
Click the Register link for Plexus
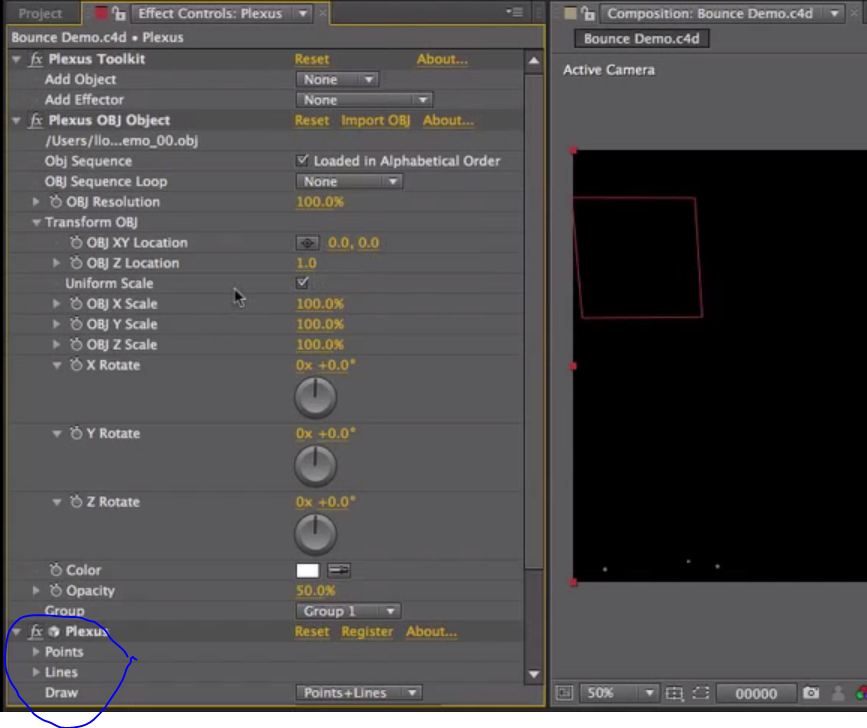click(x=367, y=631)
